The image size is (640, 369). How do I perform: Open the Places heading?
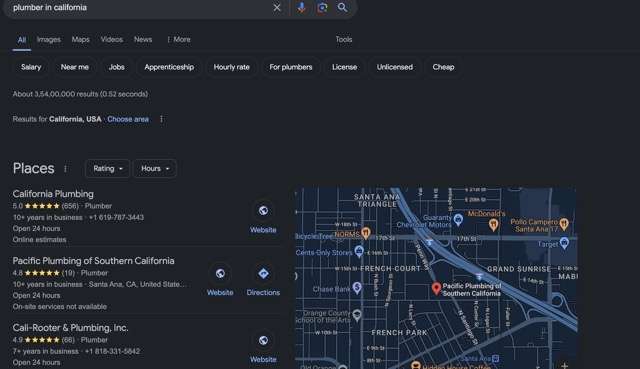click(x=33, y=169)
